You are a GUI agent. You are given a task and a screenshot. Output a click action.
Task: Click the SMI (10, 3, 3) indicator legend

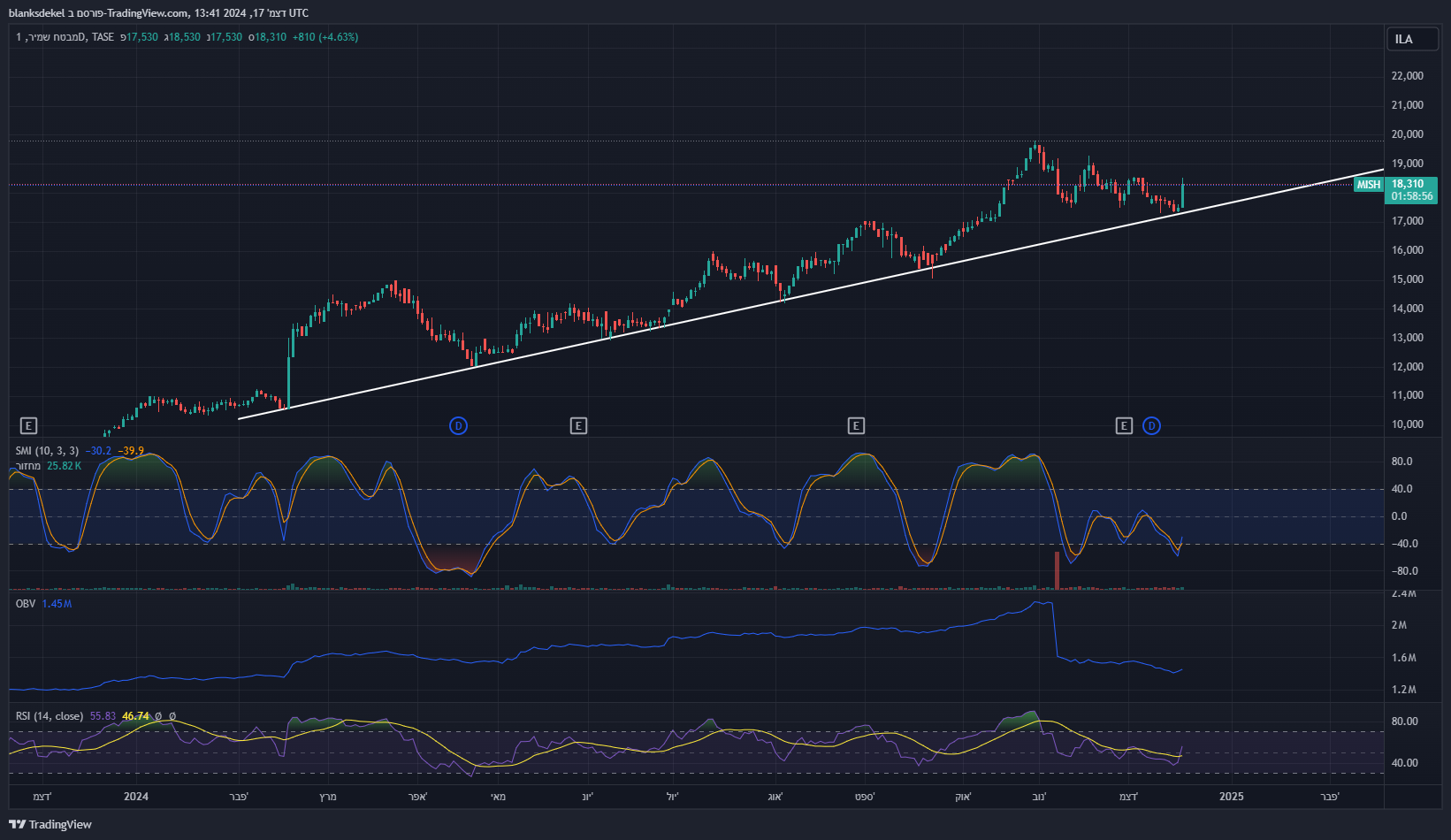point(47,451)
